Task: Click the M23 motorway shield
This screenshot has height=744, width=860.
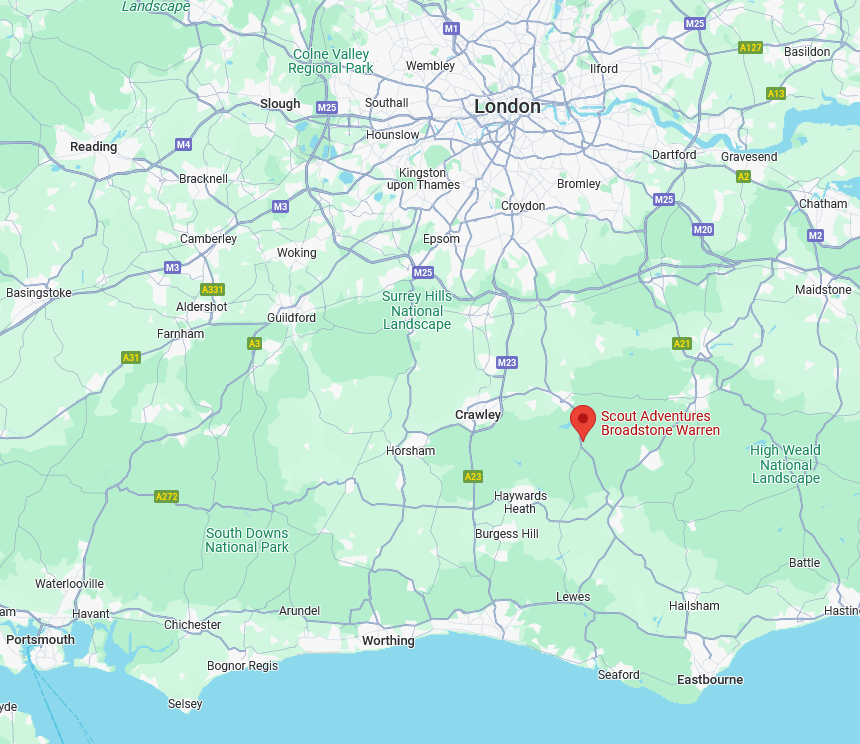Action: pyautogui.click(x=507, y=362)
